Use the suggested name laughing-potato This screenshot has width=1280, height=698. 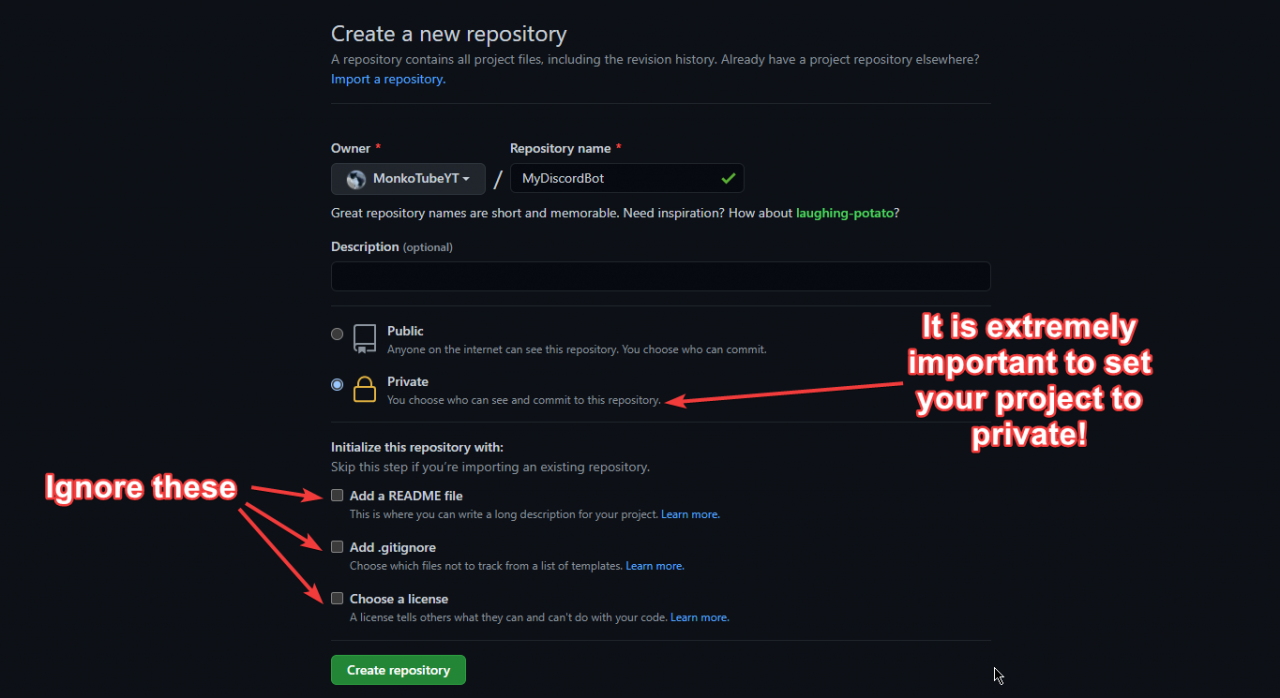[x=845, y=213]
